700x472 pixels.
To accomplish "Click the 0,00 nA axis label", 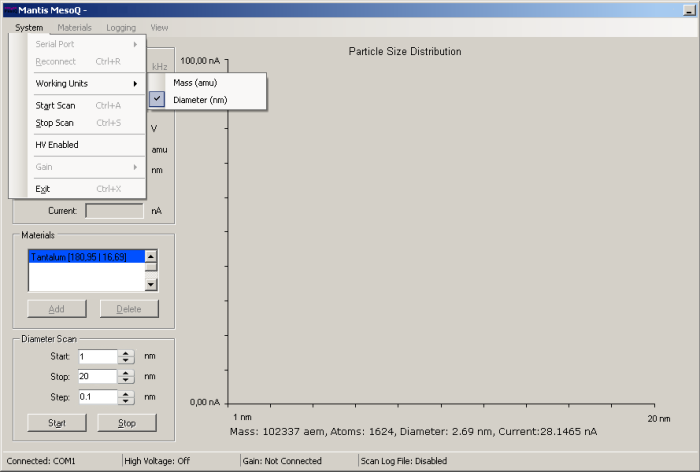I will 205,402.
